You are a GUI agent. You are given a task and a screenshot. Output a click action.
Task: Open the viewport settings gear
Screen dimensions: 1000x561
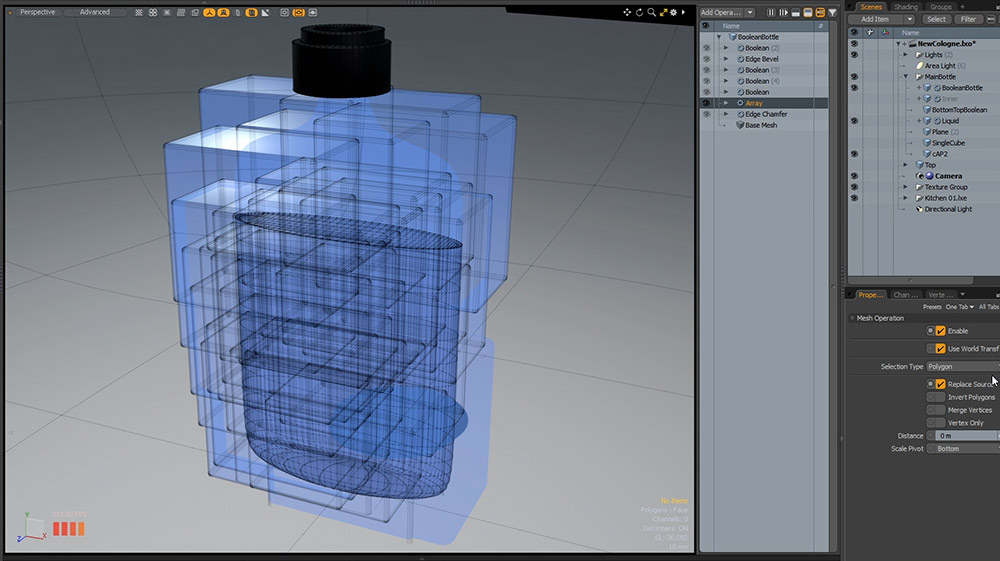675,12
